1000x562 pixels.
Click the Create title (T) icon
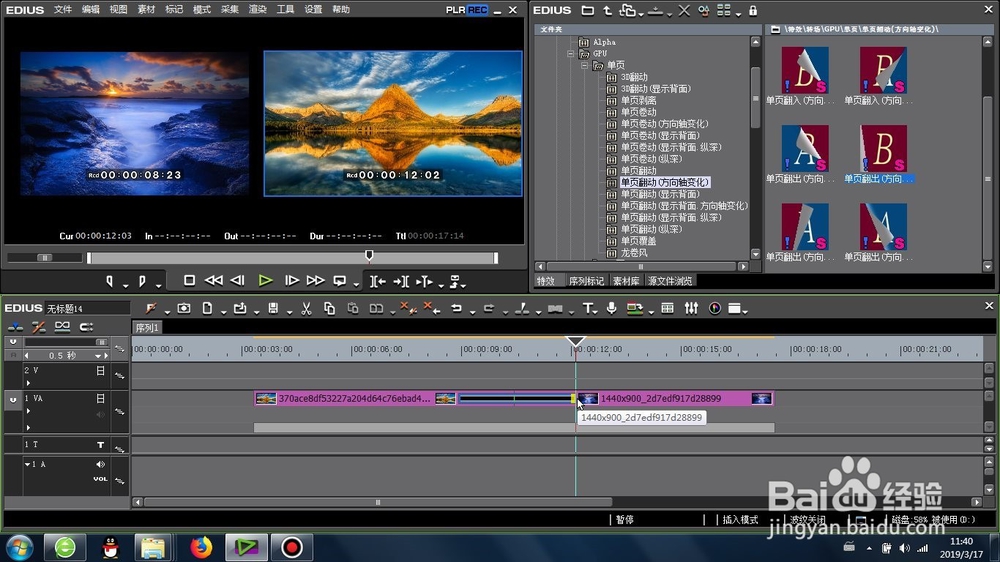588,309
